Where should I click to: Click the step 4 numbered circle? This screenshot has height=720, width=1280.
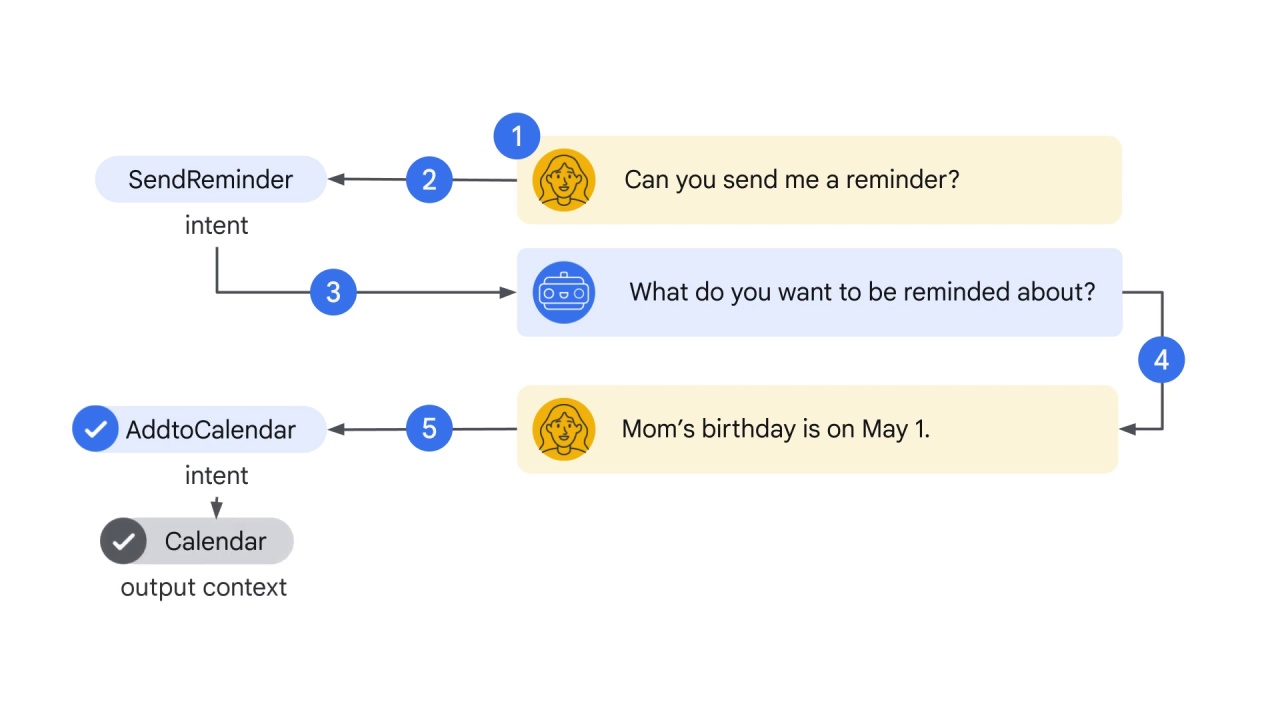(x=1161, y=360)
